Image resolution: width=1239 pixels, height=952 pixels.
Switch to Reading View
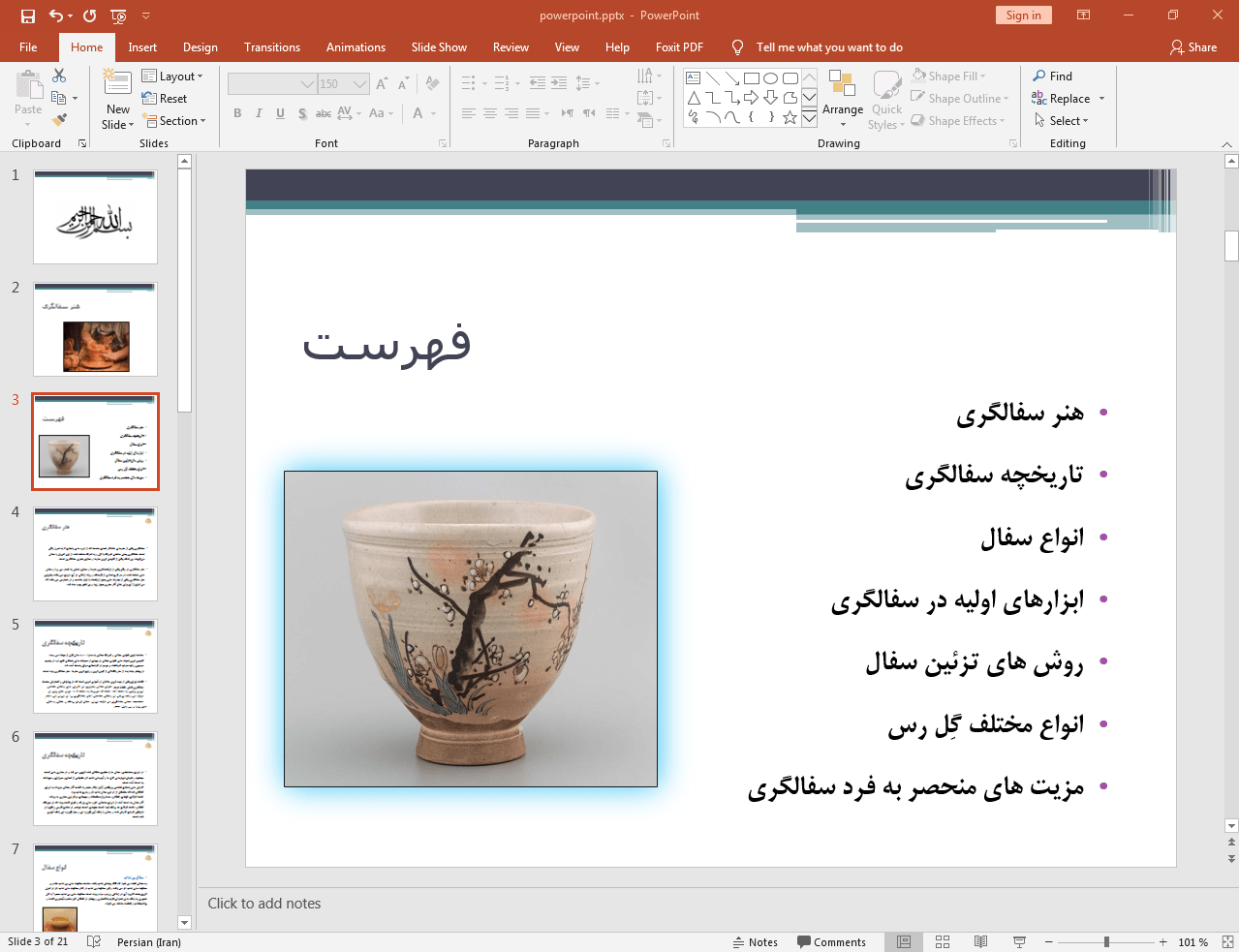pyautogui.click(x=980, y=941)
